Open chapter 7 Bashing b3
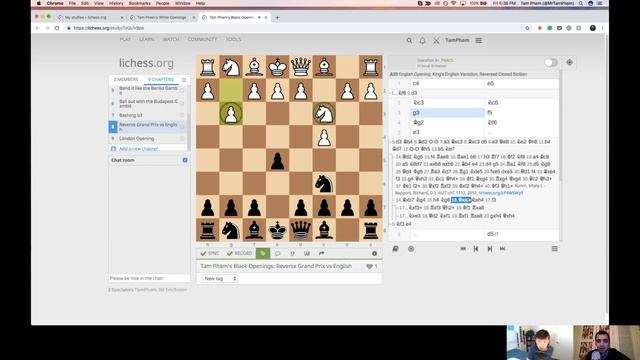Image resolution: width=640 pixels, height=360 pixels. pos(131,116)
